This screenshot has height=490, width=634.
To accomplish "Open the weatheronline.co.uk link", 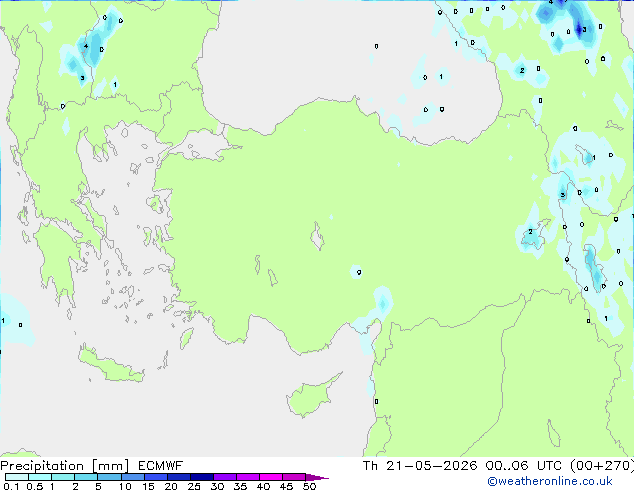I will [550, 481].
